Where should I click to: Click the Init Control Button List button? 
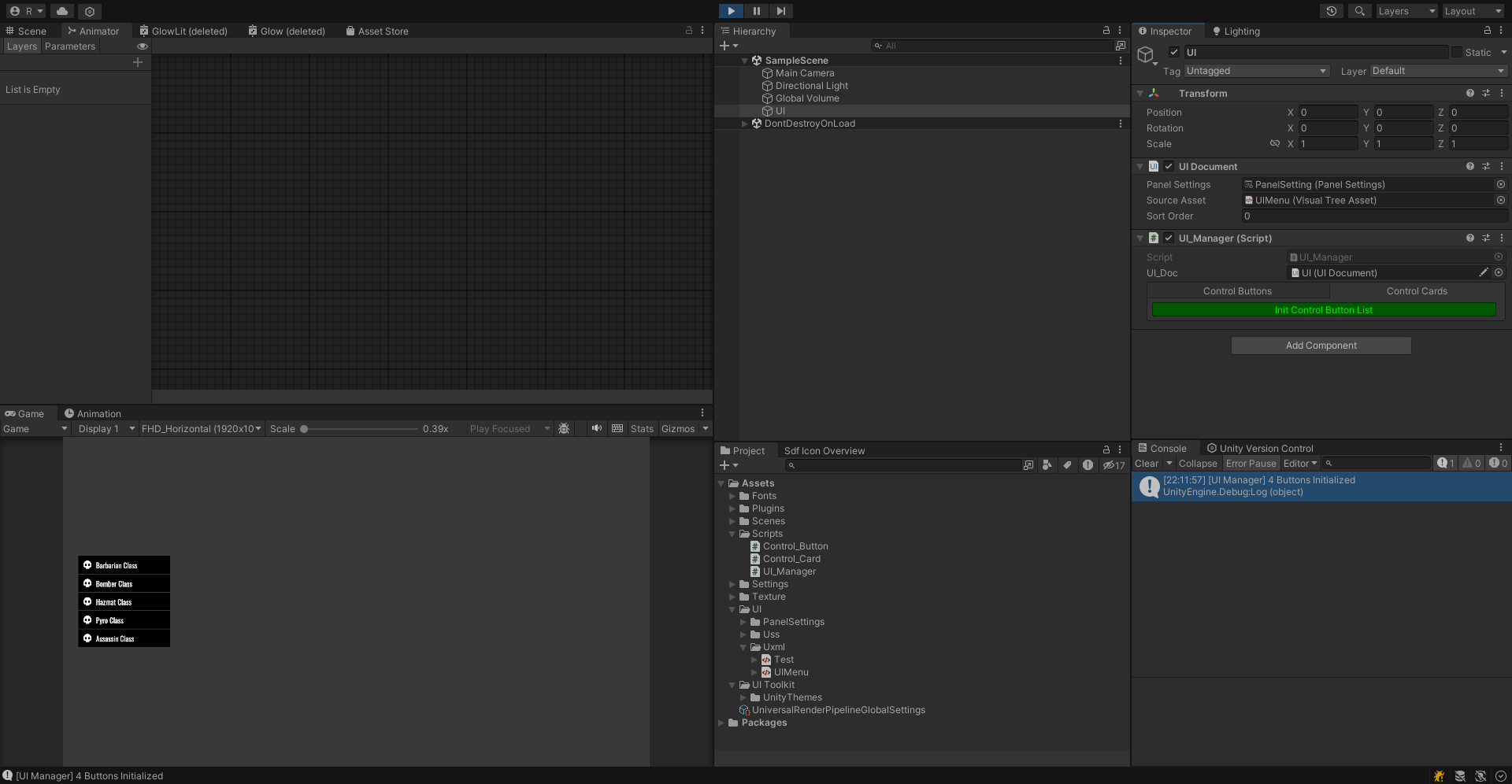[x=1323, y=310]
